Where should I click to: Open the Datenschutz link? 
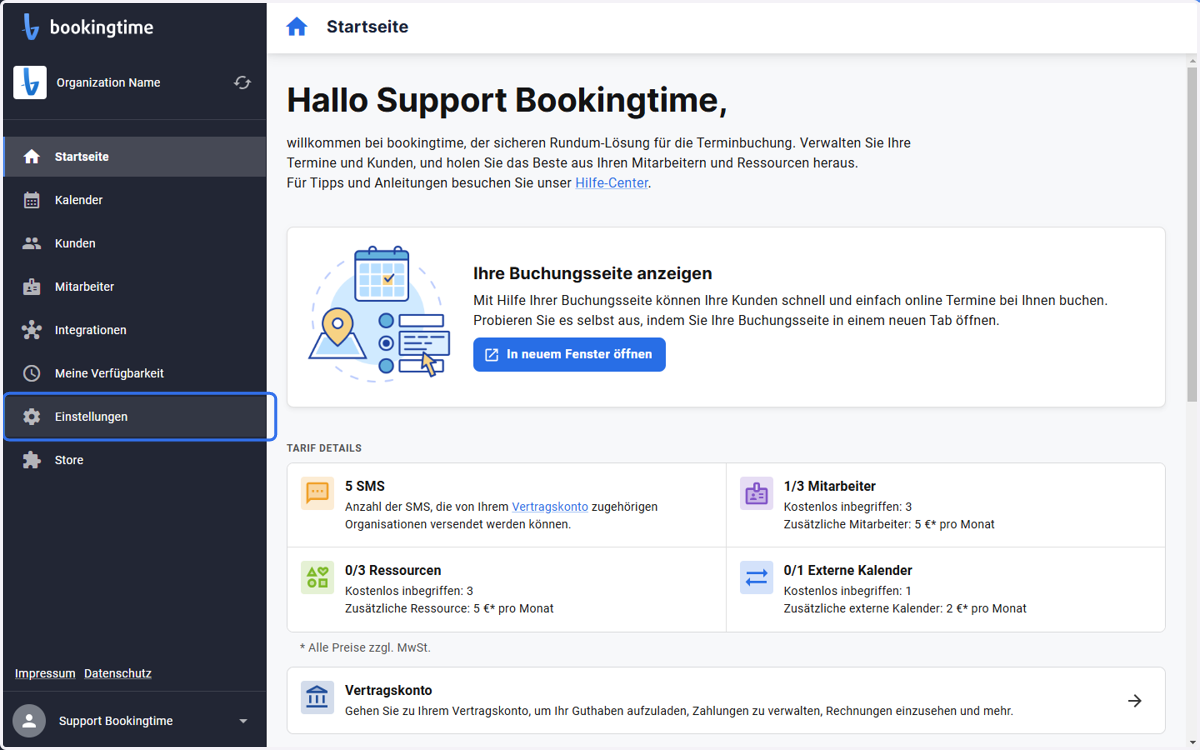point(118,674)
